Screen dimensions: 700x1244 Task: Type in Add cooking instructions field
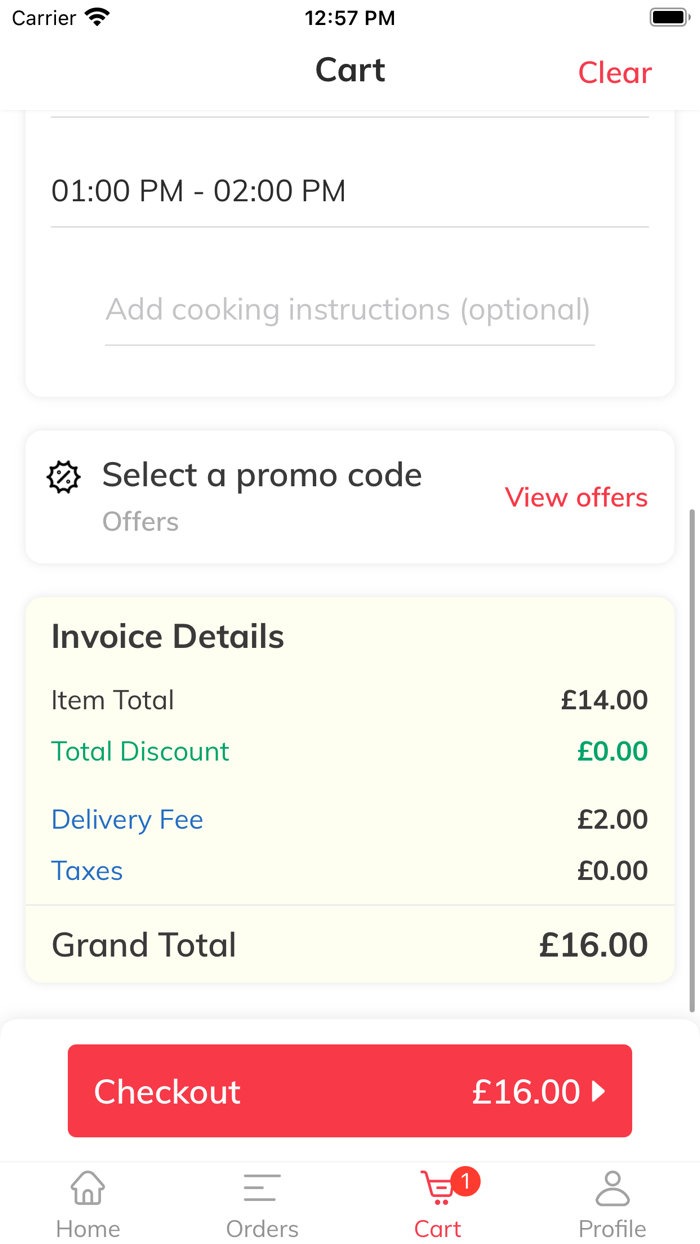pos(349,310)
